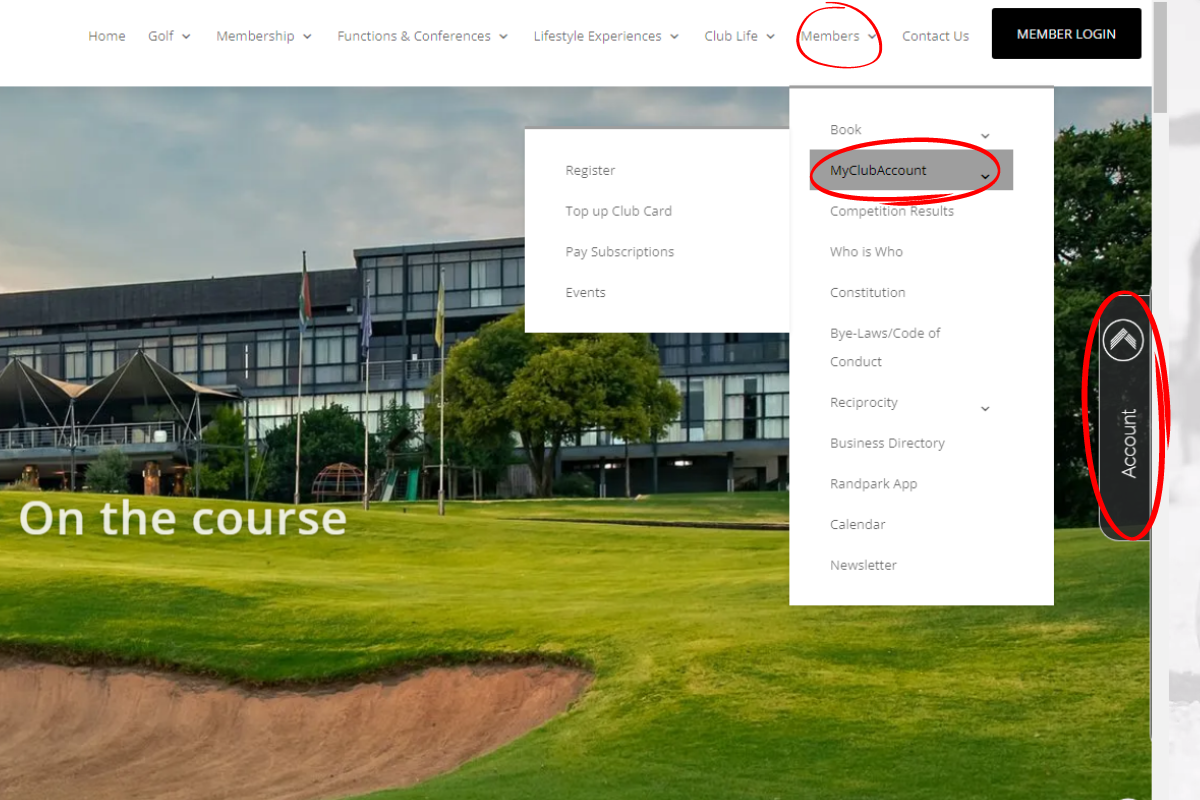Screen dimensions: 1200x800
Task: Choose Top up Club Card
Action: tap(618, 211)
